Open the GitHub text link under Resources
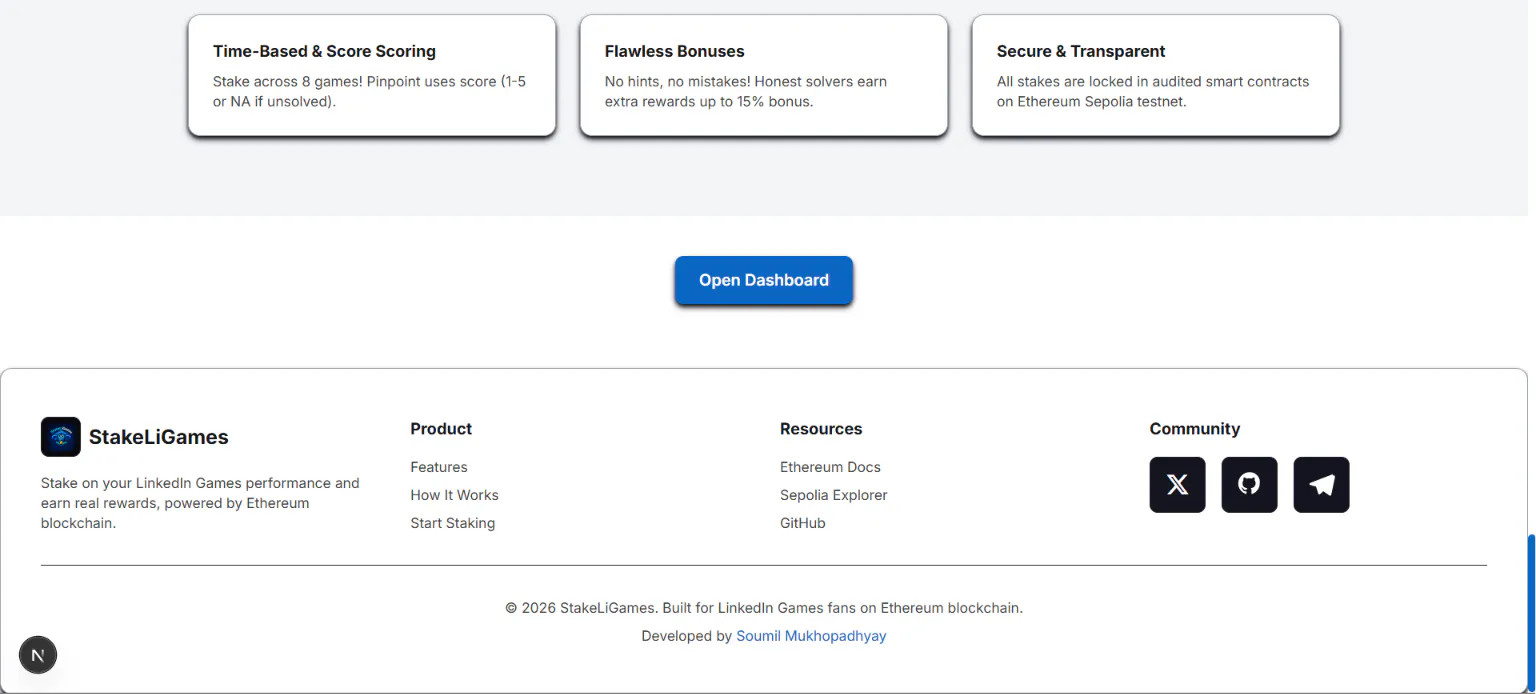1536x694 pixels. 803,523
